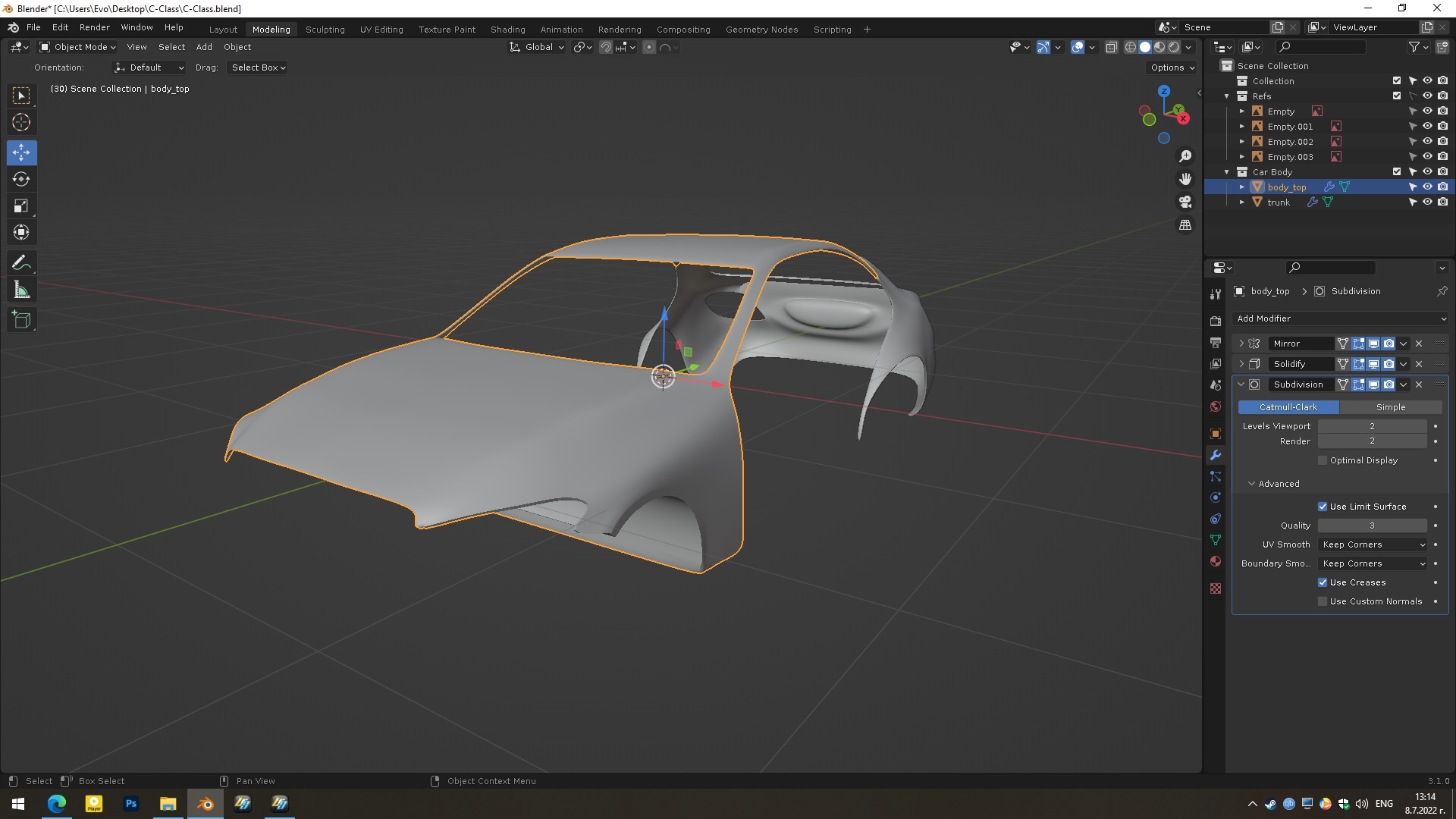Hide the trunk object in viewport
Screen dimensions: 1456x819
1427,202
